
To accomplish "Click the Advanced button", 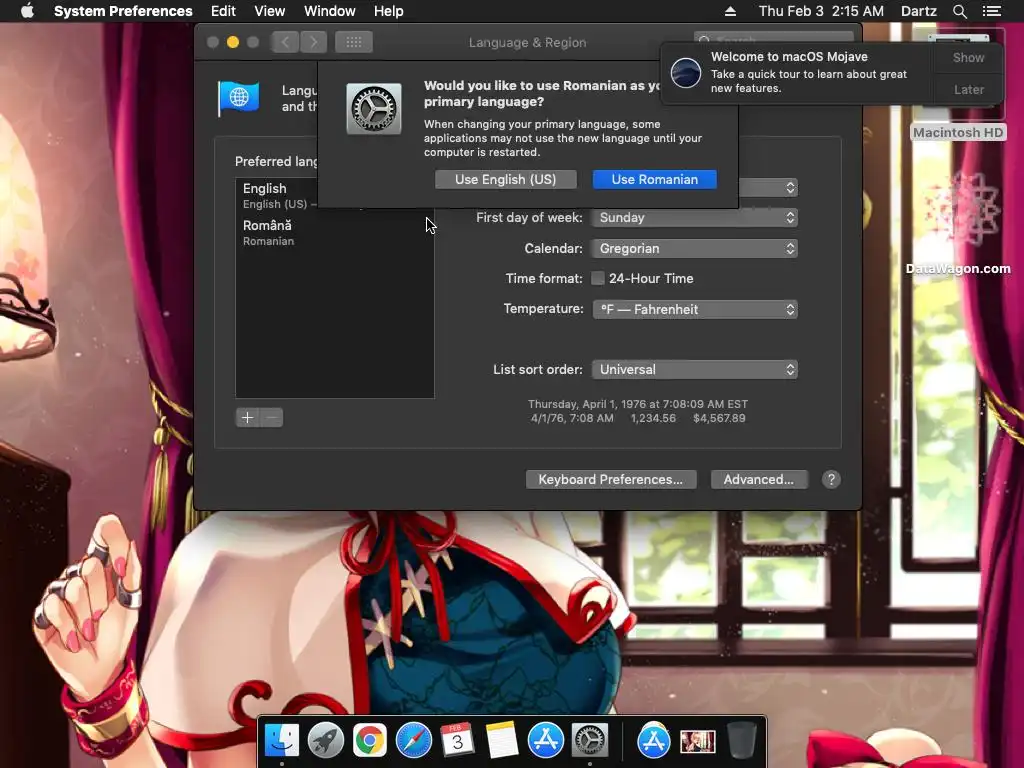I will [759, 480].
